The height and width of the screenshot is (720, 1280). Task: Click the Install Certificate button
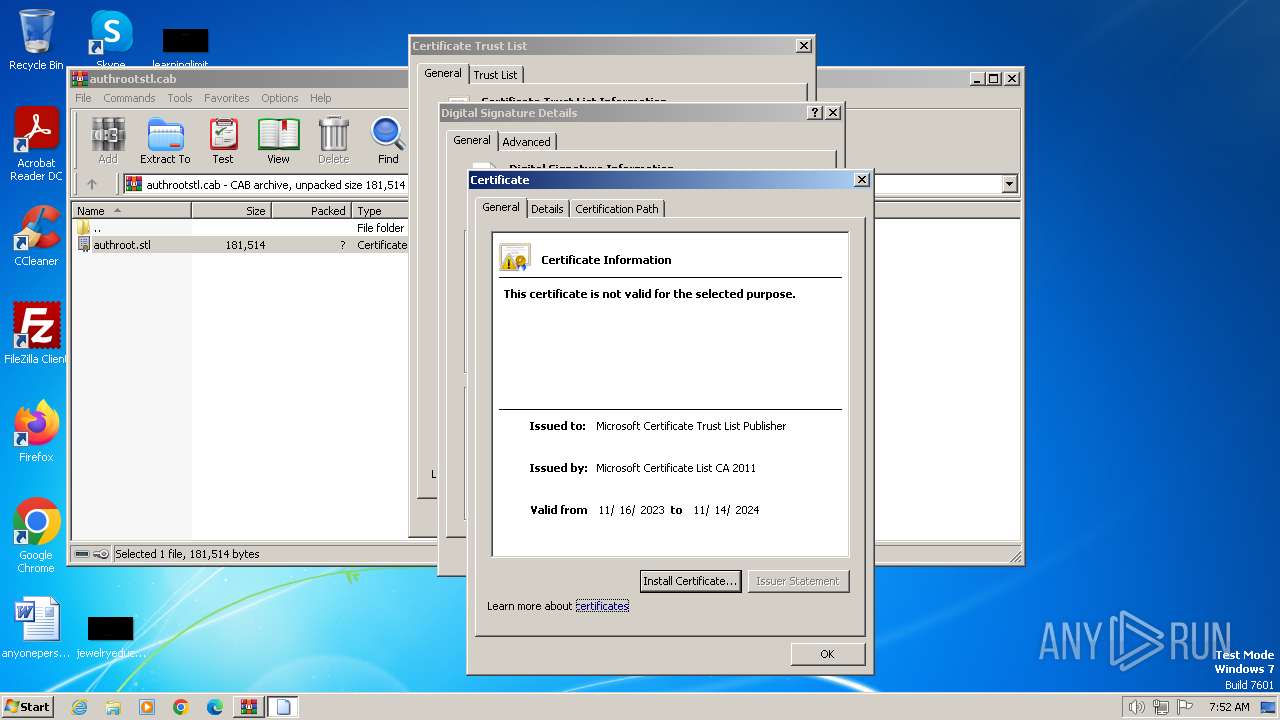click(690, 581)
